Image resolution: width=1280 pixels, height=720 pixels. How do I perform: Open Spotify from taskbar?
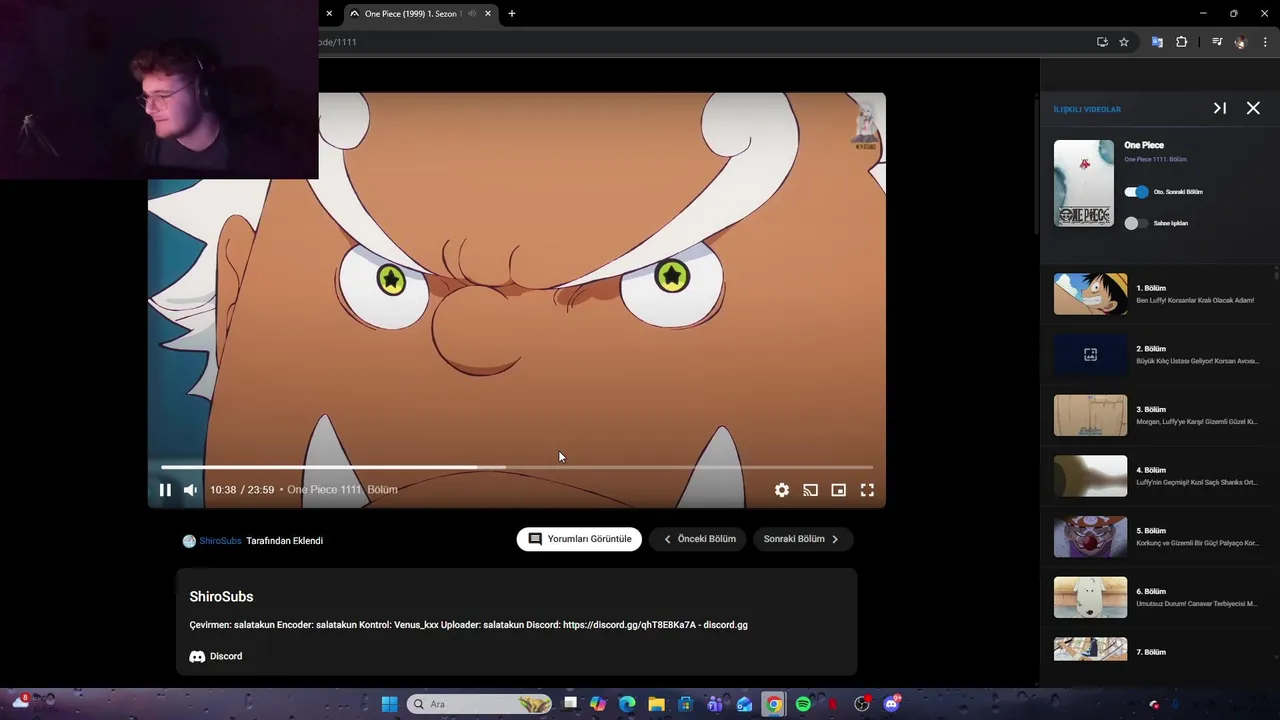point(803,704)
